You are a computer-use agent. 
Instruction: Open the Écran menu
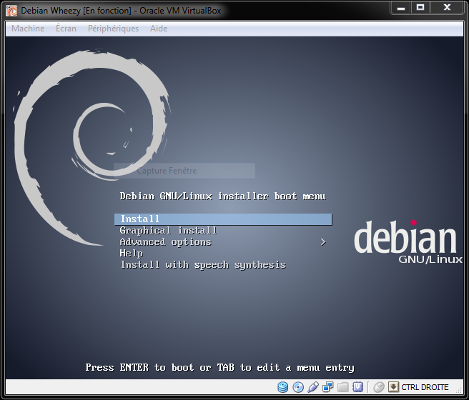click(x=66, y=29)
